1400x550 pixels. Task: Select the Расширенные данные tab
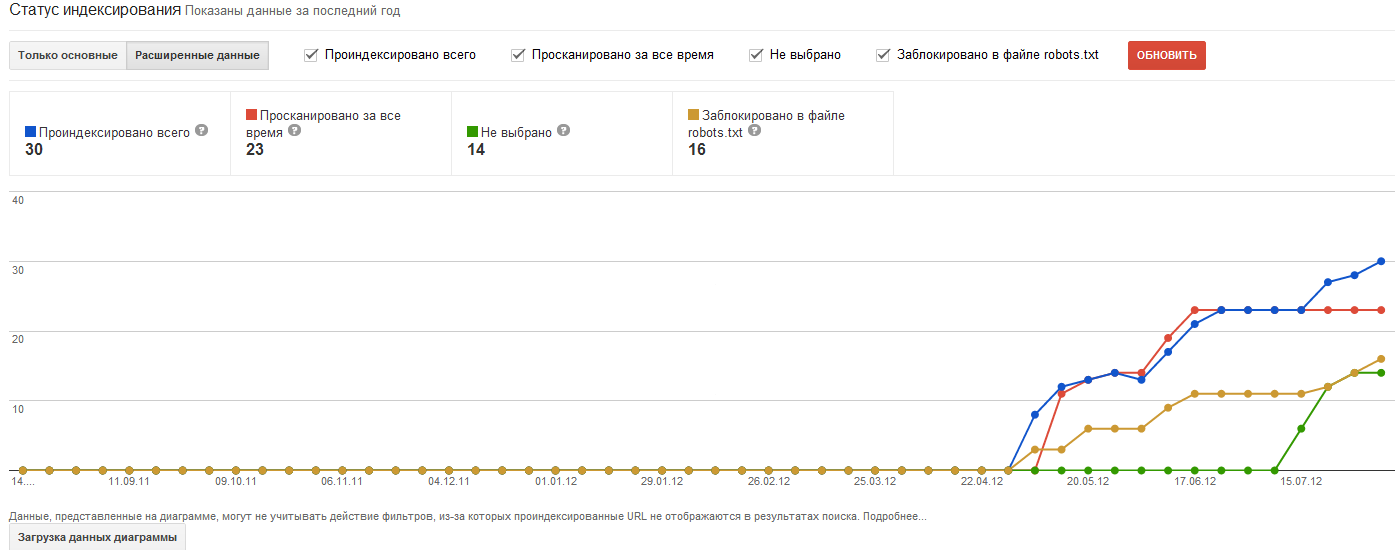(197, 56)
